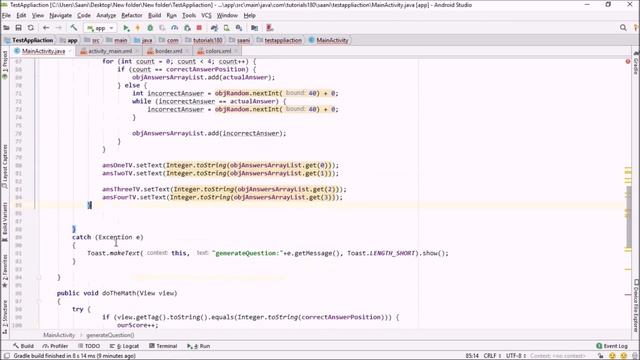Open Code menu
The image size is (640, 360).
point(84,16)
